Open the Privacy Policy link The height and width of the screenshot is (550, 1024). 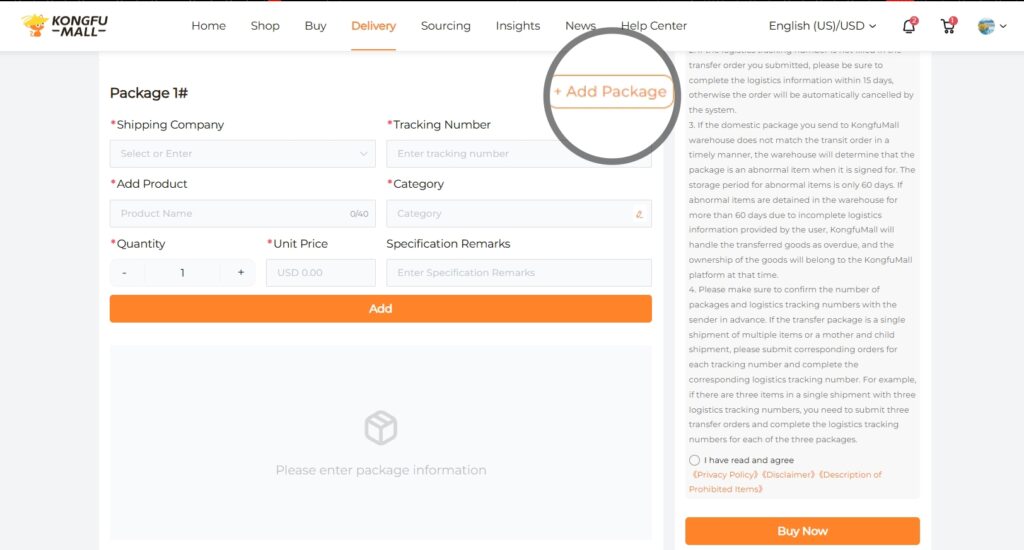click(725, 475)
